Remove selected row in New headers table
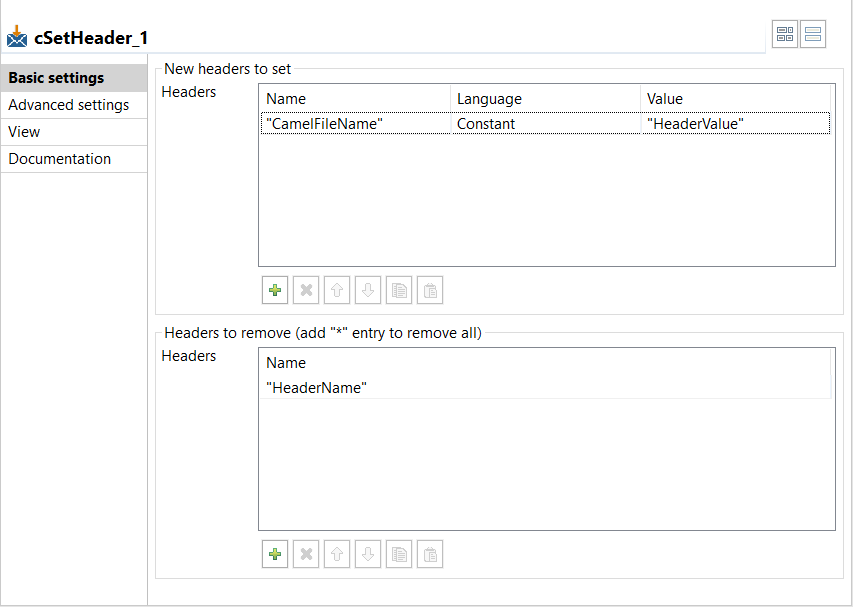This screenshot has height=607, width=853. [306, 291]
